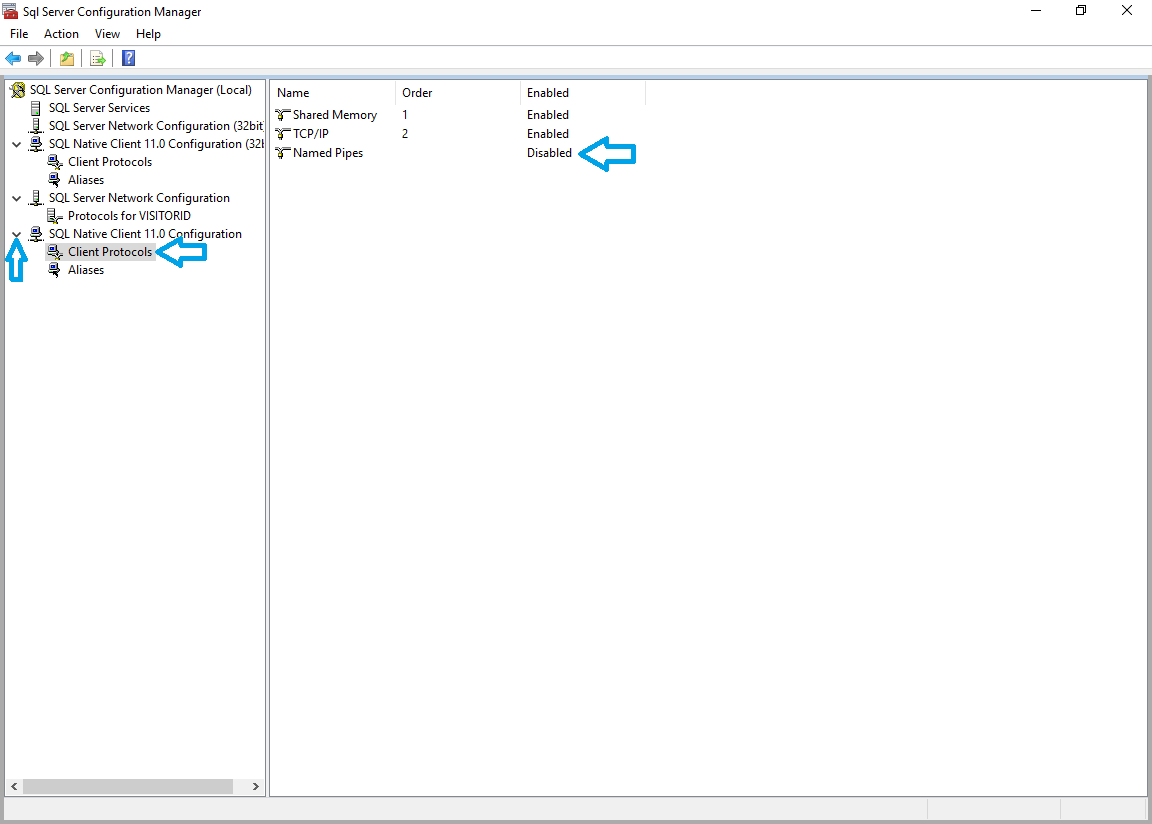Screen dimensions: 1152x824
Task: Open the View menu
Action: (x=107, y=34)
